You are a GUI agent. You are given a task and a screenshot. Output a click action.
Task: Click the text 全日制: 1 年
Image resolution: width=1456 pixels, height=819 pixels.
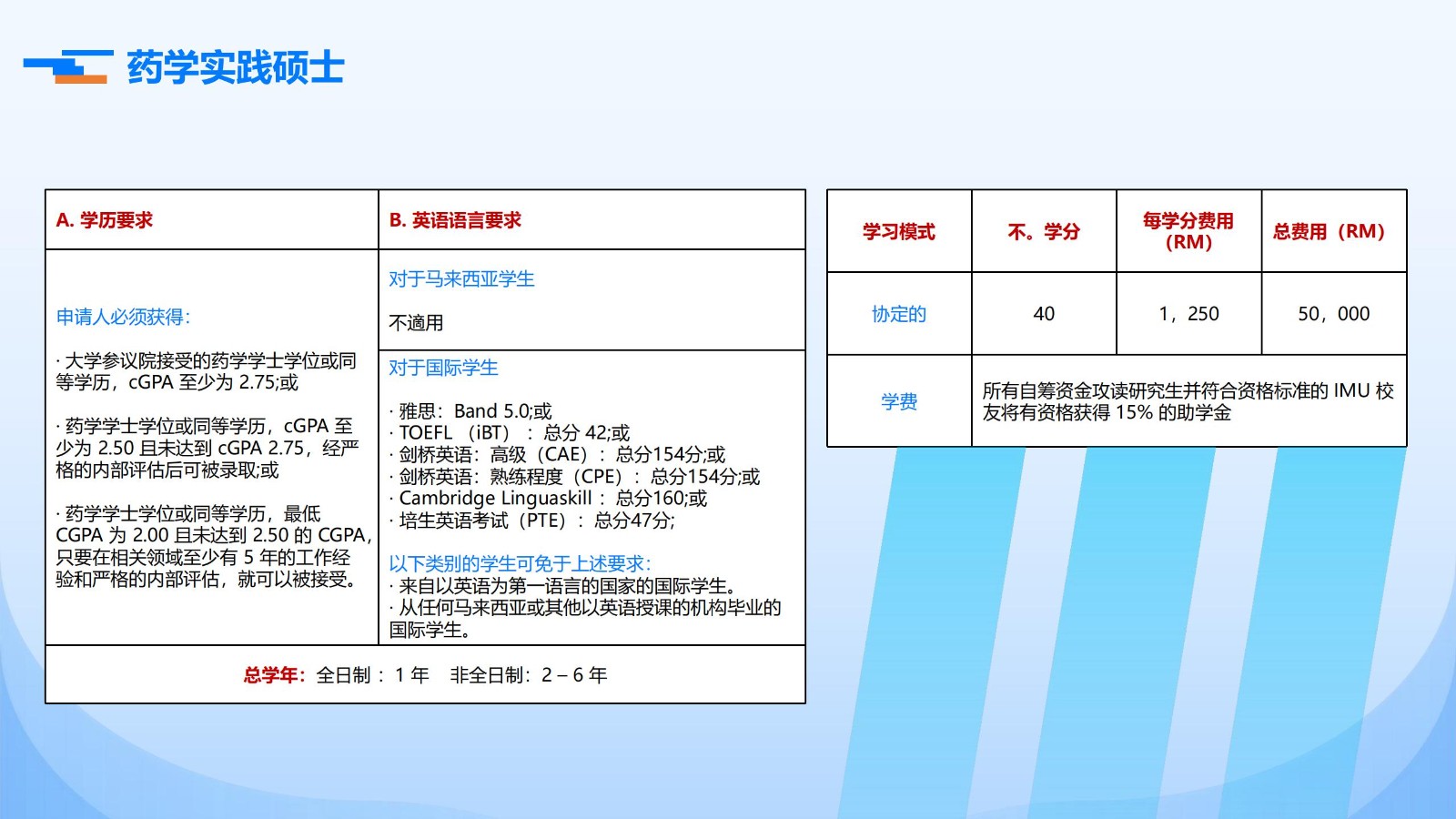coord(373,675)
